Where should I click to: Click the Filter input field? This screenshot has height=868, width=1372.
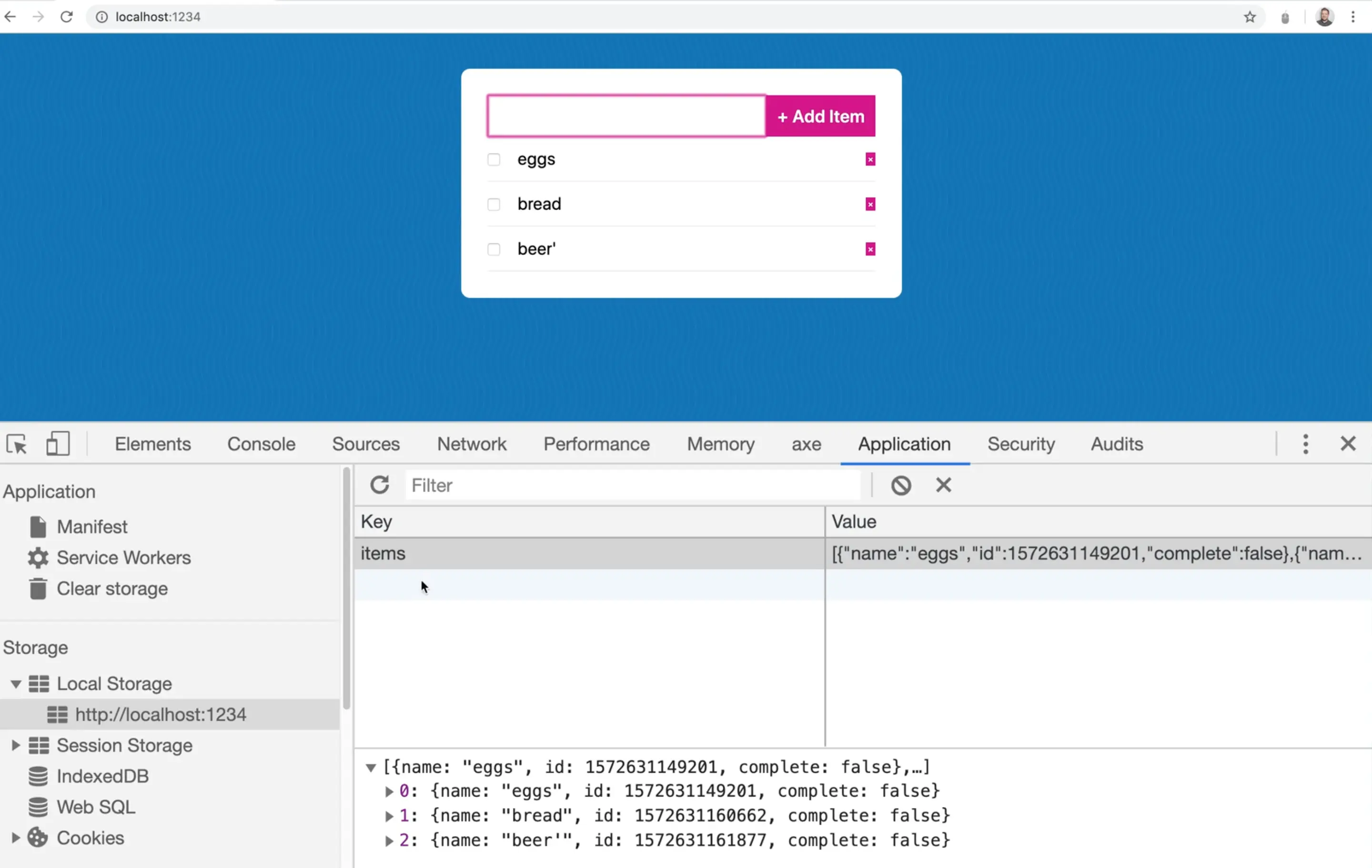633,485
